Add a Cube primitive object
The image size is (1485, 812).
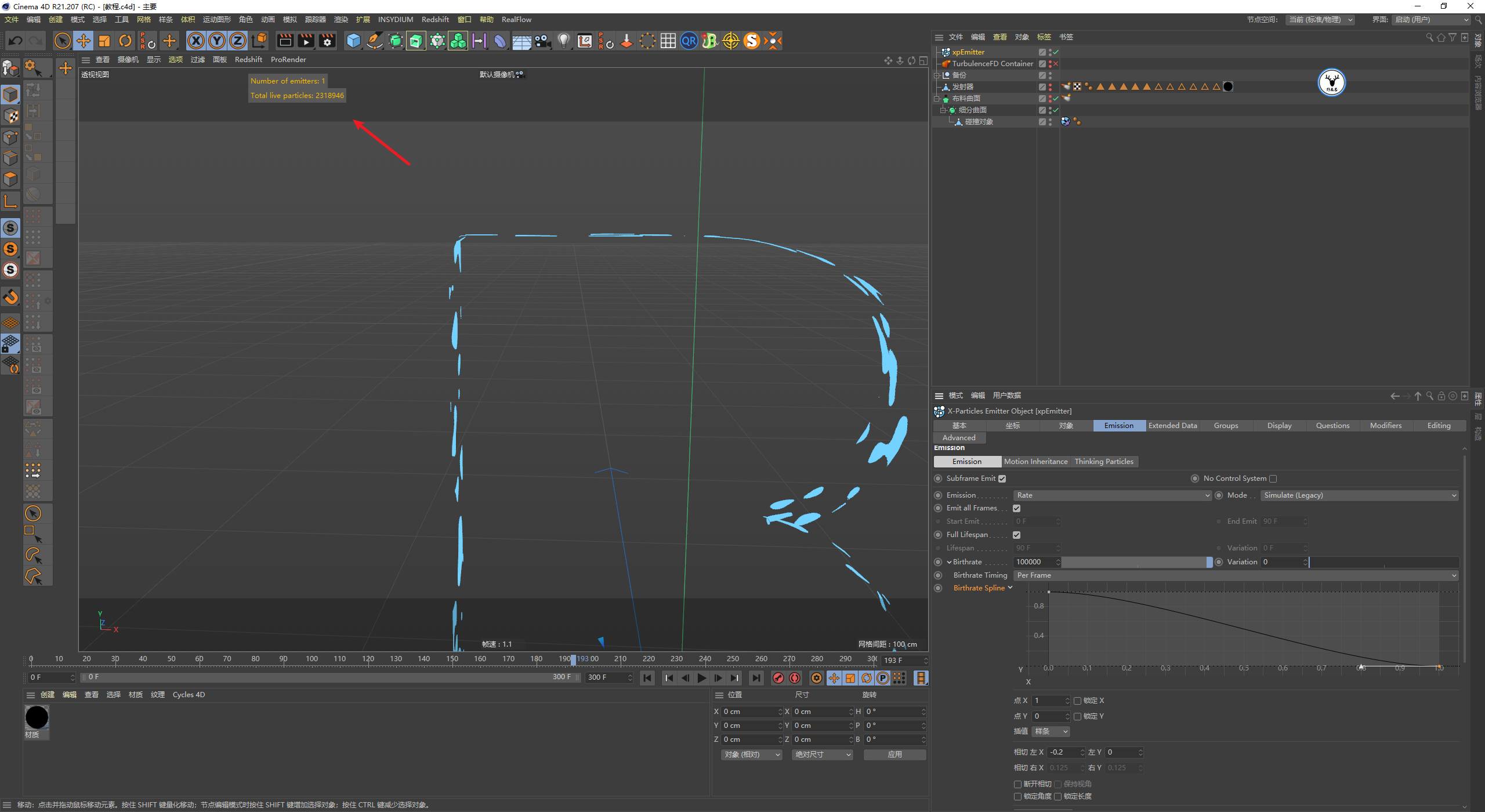(353, 41)
